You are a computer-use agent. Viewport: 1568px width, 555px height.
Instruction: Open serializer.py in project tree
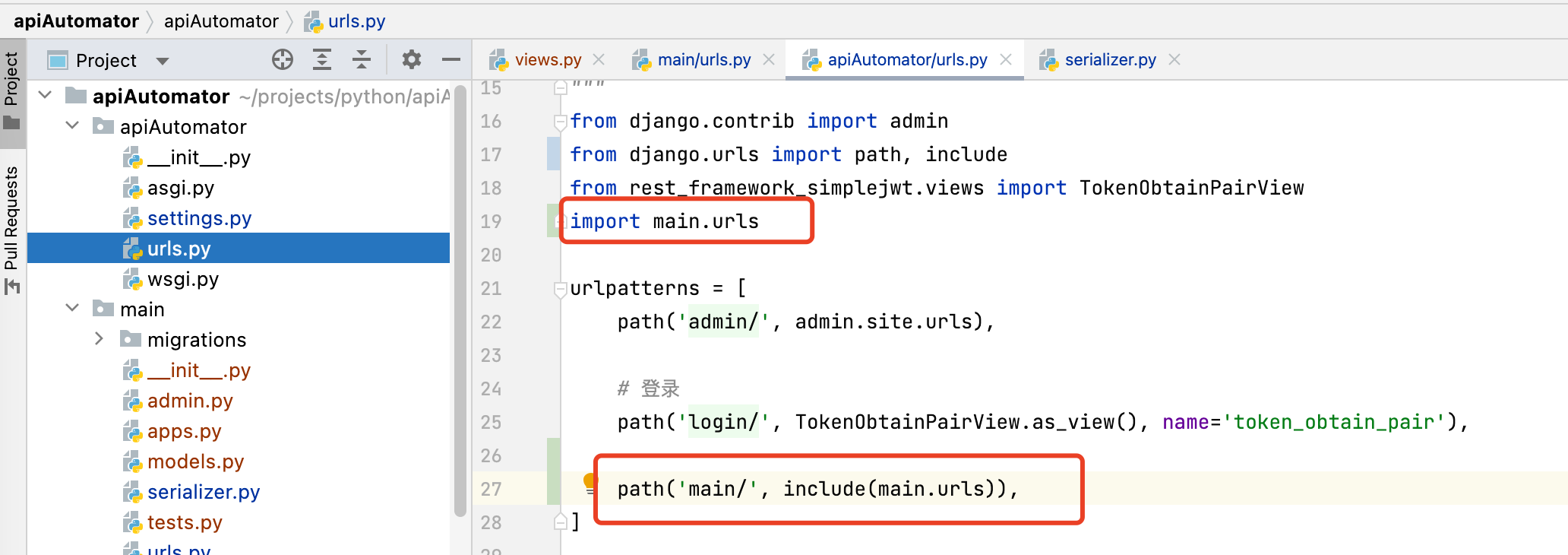(x=204, y=492)
